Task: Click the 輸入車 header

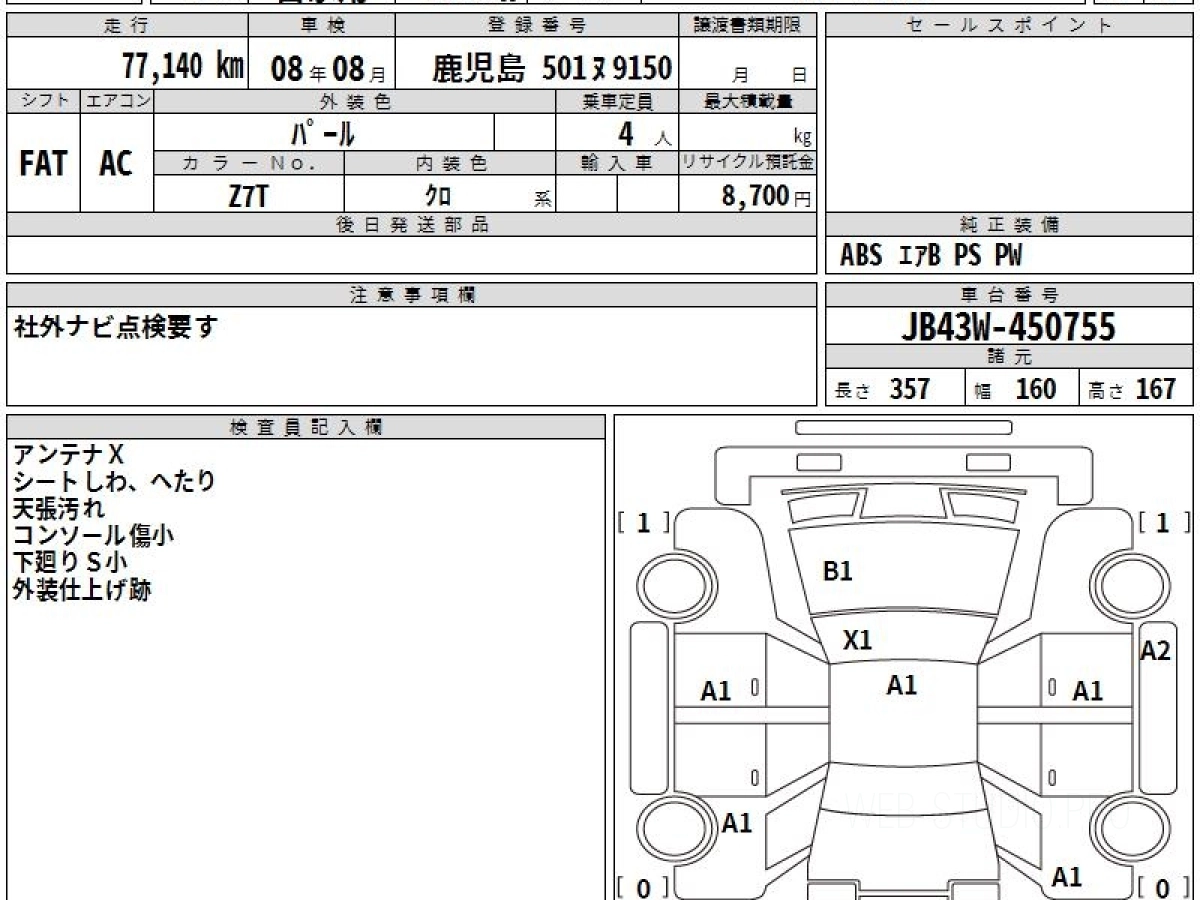Action: (x=617, y=163)
